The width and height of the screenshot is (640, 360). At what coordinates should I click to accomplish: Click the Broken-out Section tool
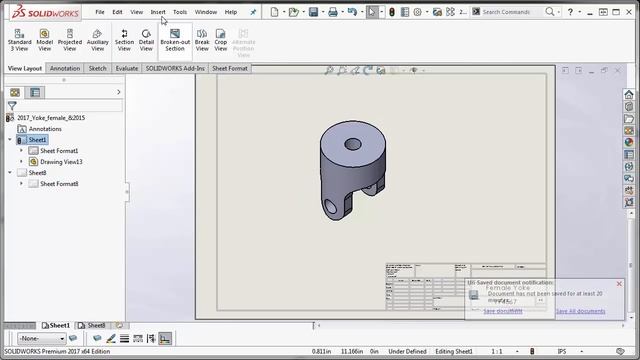click(175, 40)
